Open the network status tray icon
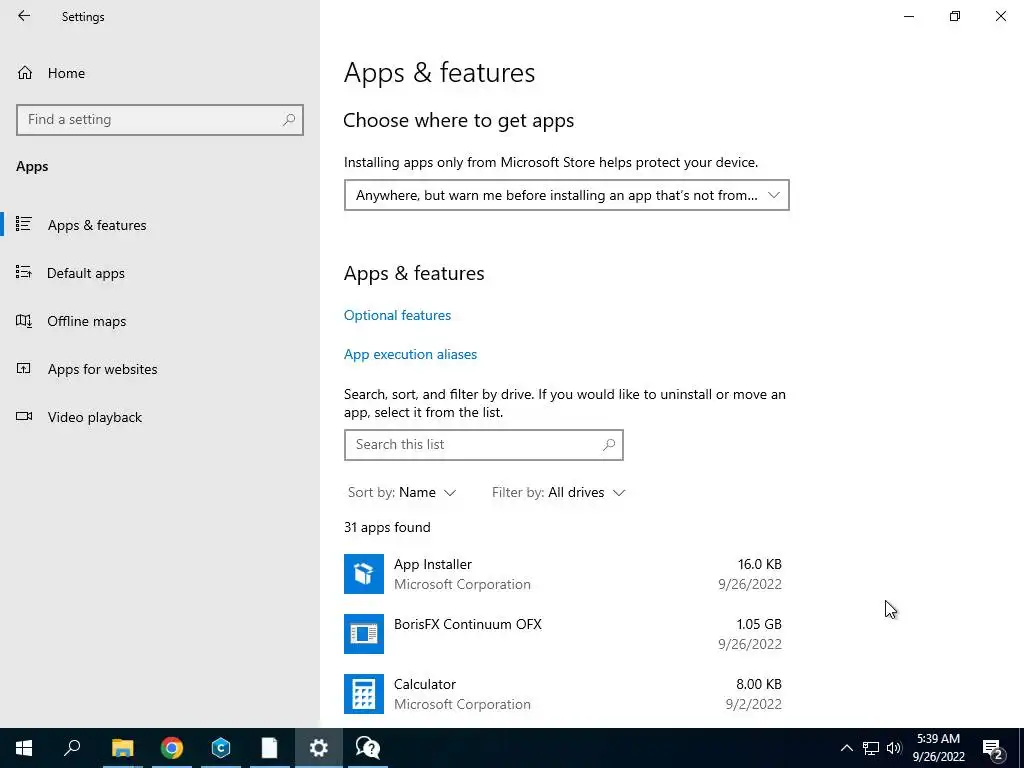 871,748
